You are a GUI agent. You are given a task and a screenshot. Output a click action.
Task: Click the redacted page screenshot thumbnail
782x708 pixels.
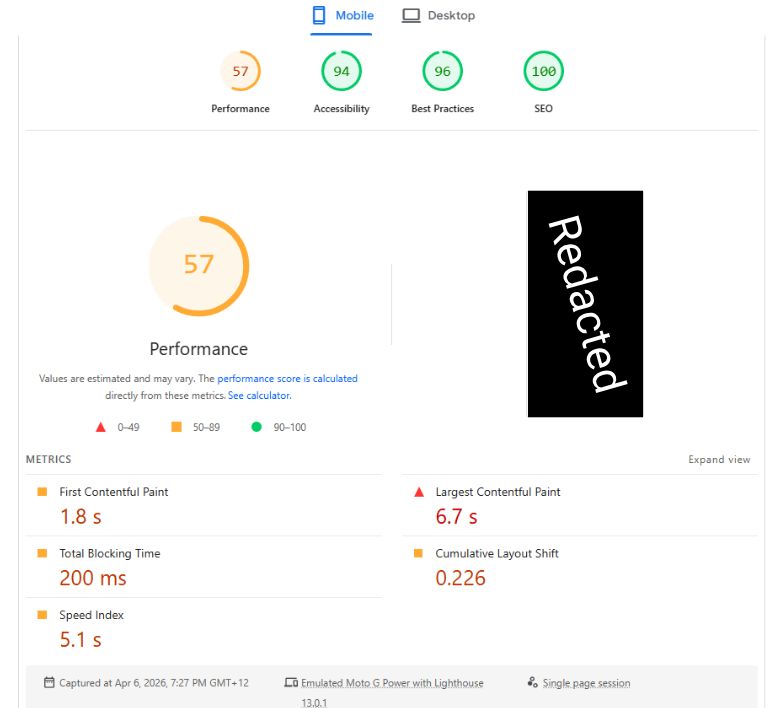point(586,304)
